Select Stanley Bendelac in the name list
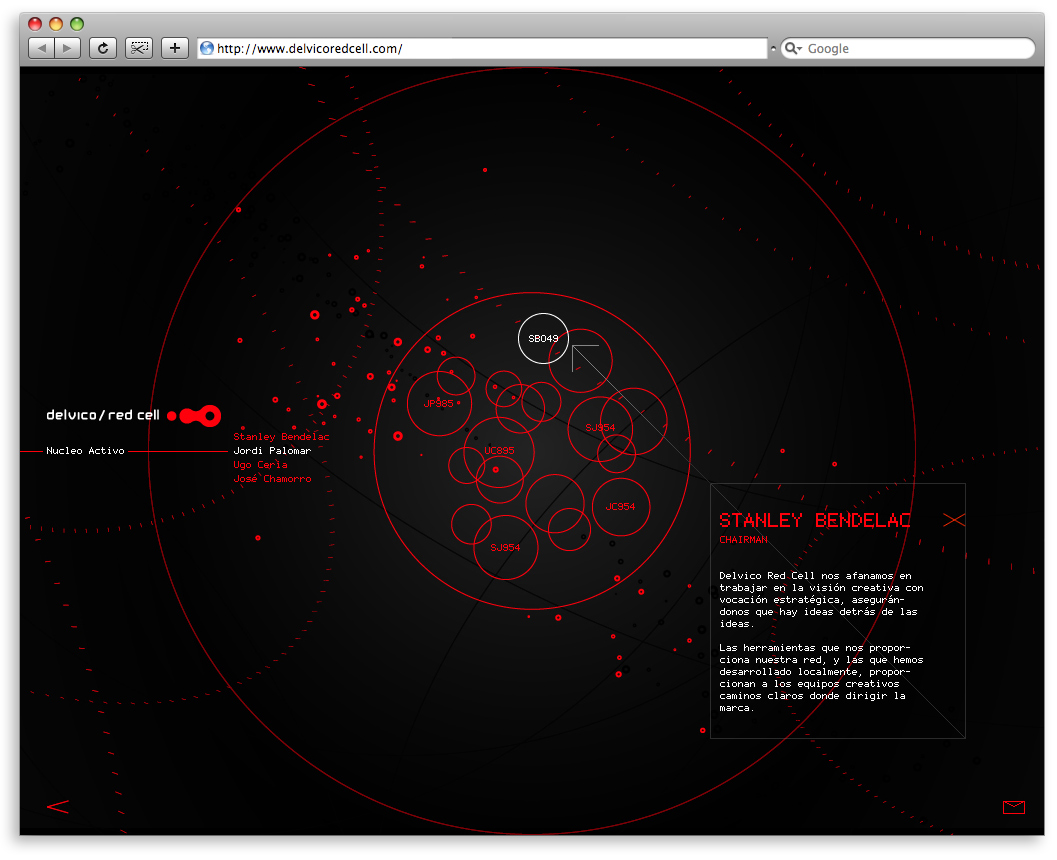 281,437
